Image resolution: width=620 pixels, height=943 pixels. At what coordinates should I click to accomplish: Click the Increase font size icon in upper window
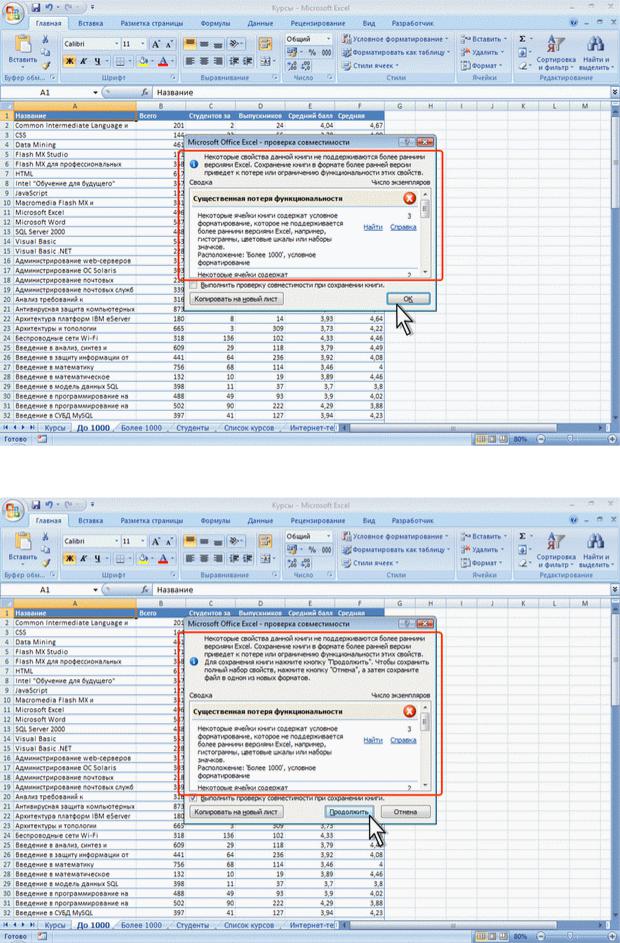tap(156, 44)
